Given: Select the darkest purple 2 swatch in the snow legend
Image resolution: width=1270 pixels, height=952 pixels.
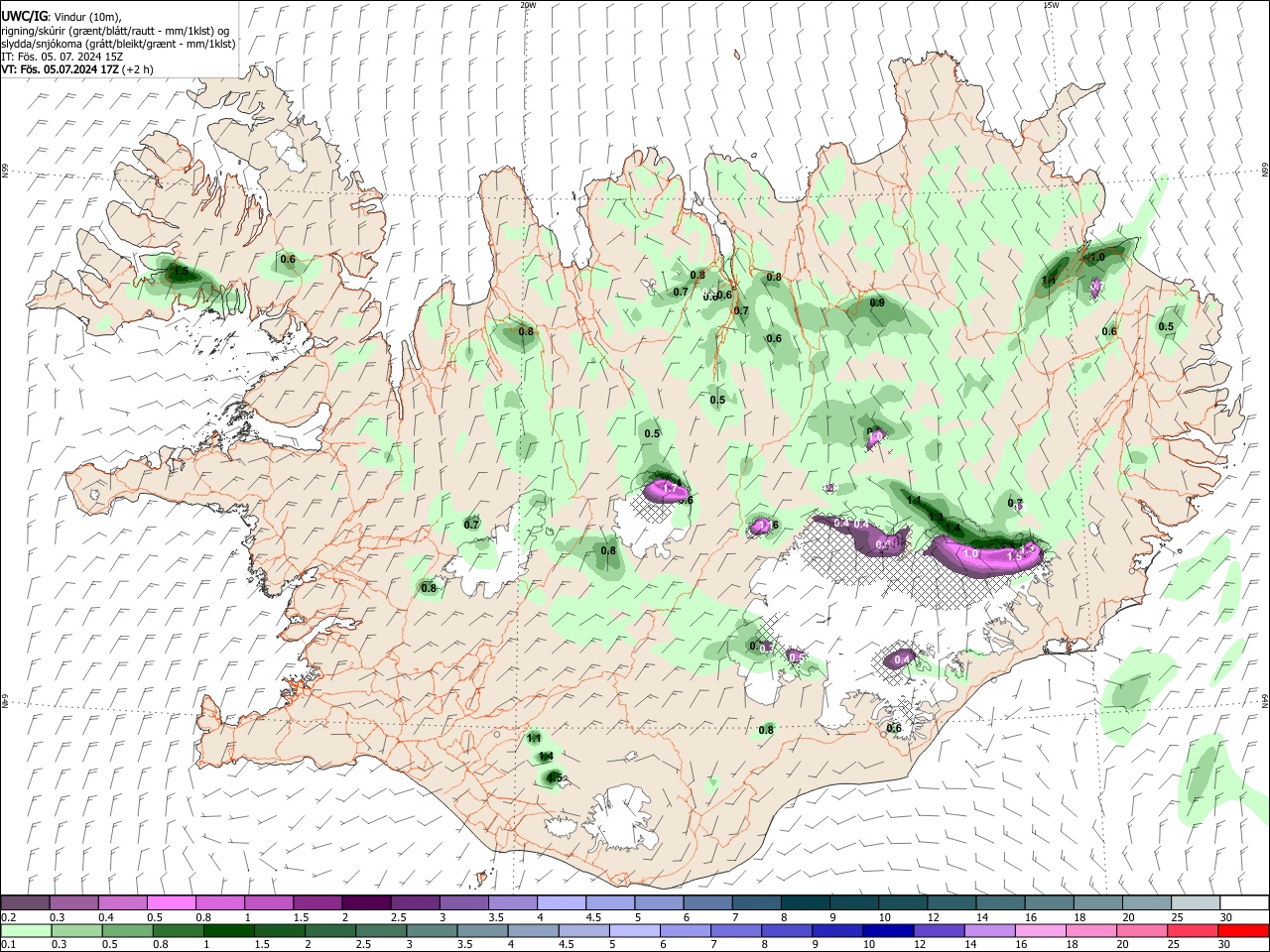Looking at the screenshot, I should 366,903.
